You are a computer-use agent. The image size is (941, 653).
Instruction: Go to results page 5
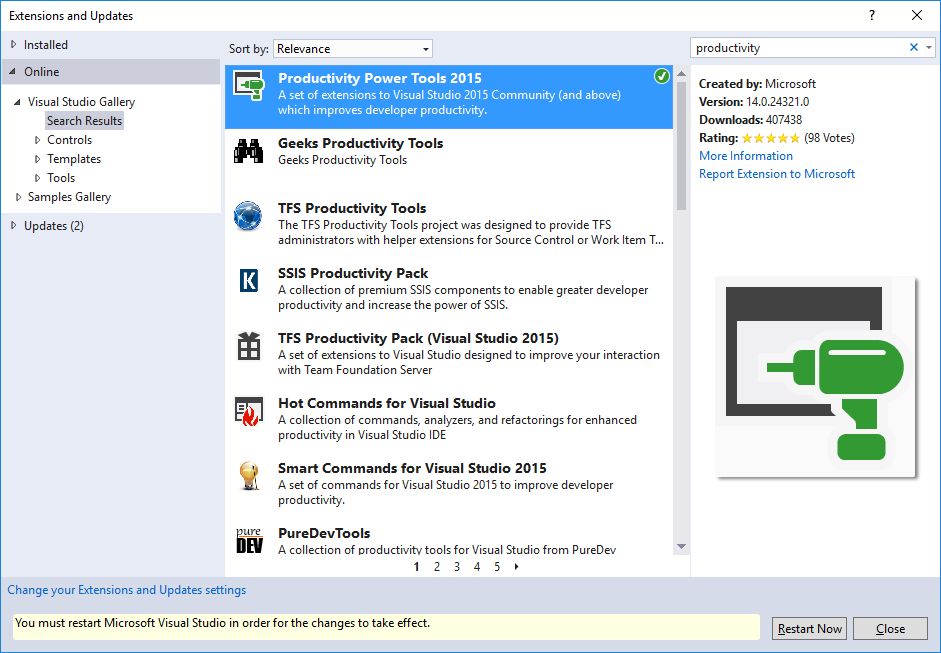pos(497,567)
